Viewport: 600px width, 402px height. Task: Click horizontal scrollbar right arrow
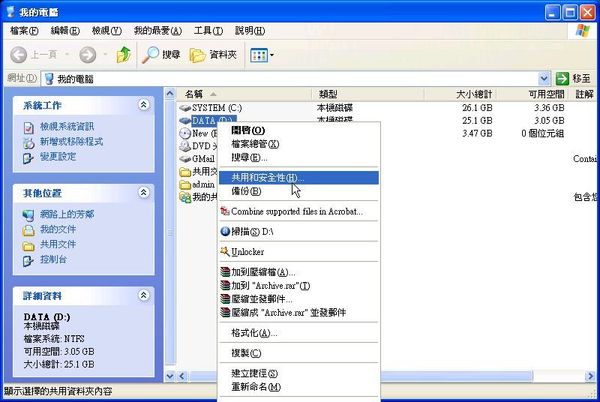tap(590, 376)
